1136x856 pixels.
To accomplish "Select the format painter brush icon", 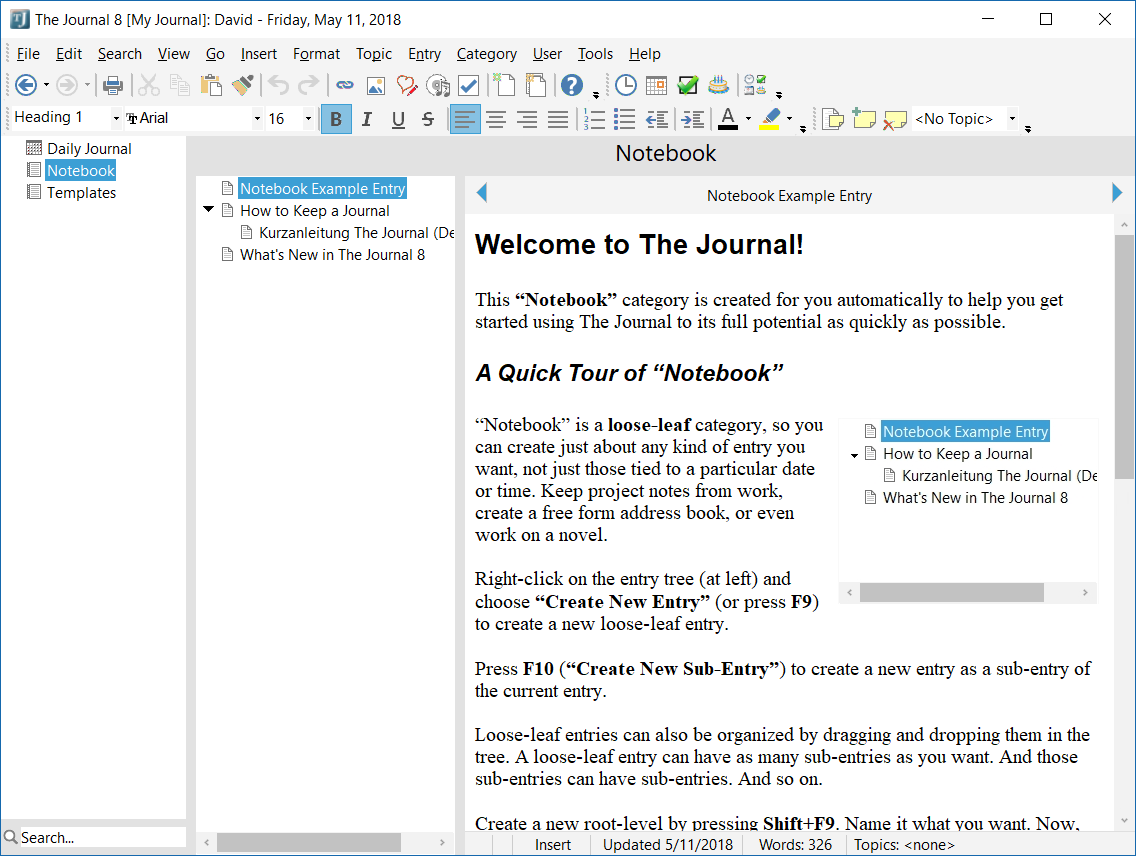I will (243, 85).
